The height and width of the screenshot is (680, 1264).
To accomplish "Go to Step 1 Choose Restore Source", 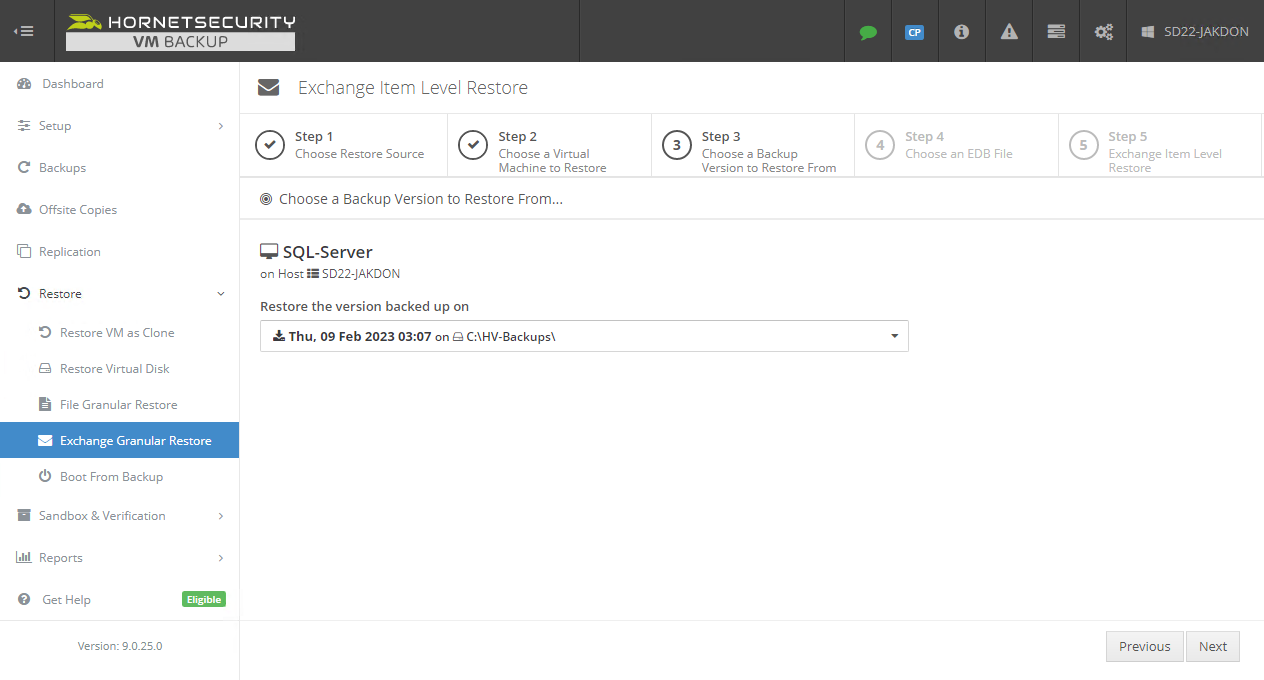I will [x=345, y=145].
